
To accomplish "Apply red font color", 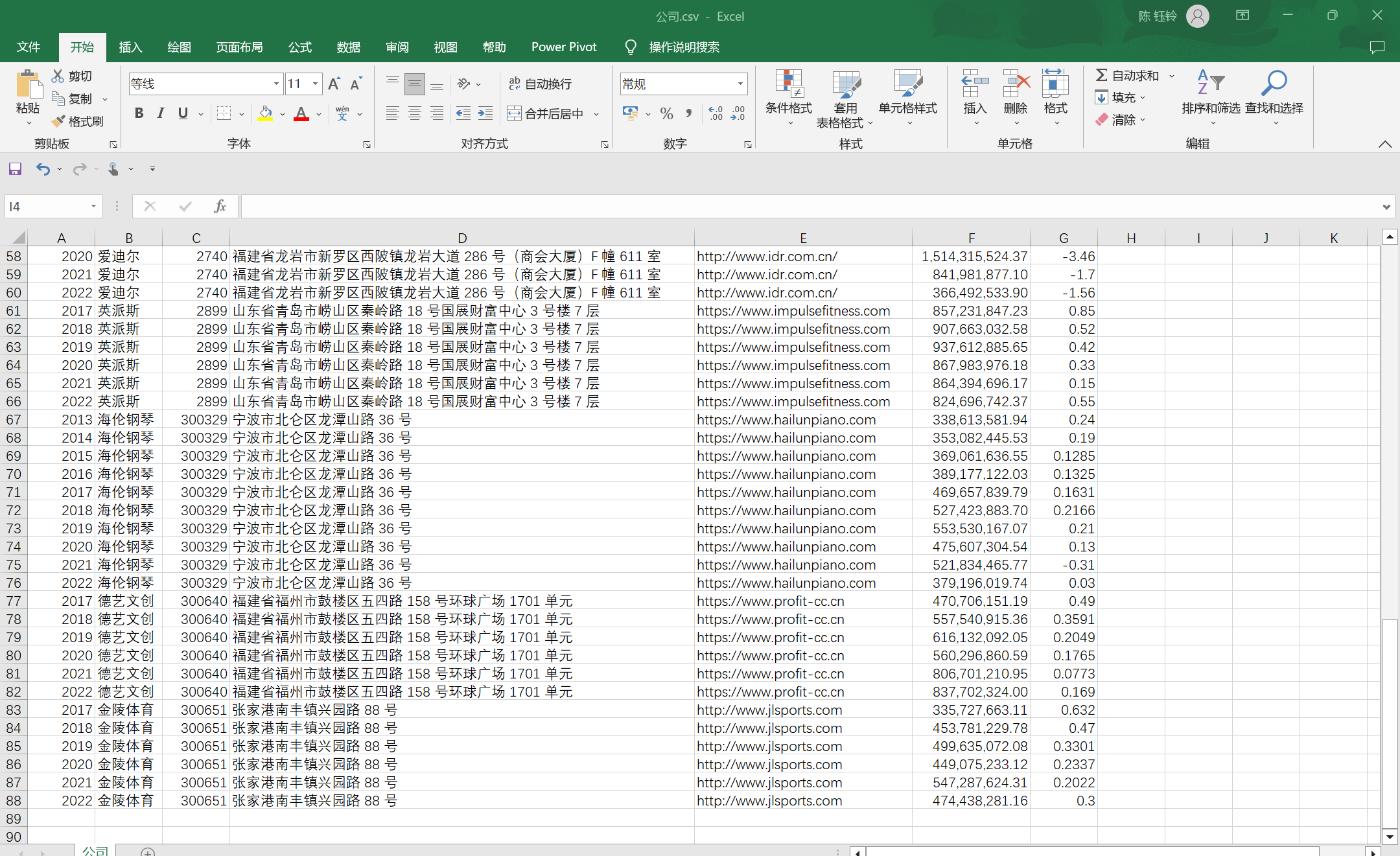I will coord(301,113).
